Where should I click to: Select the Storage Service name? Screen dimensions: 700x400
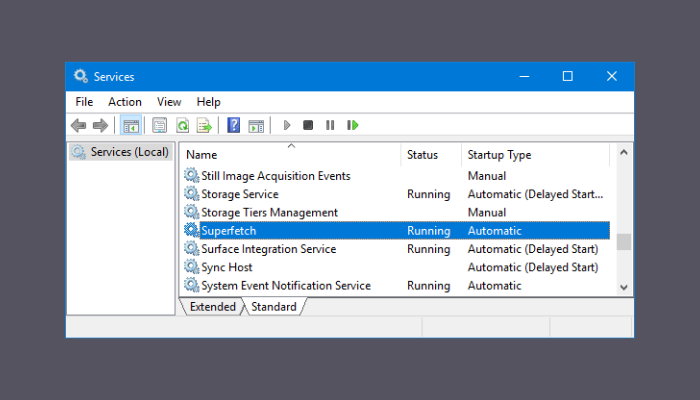[240, 194]
